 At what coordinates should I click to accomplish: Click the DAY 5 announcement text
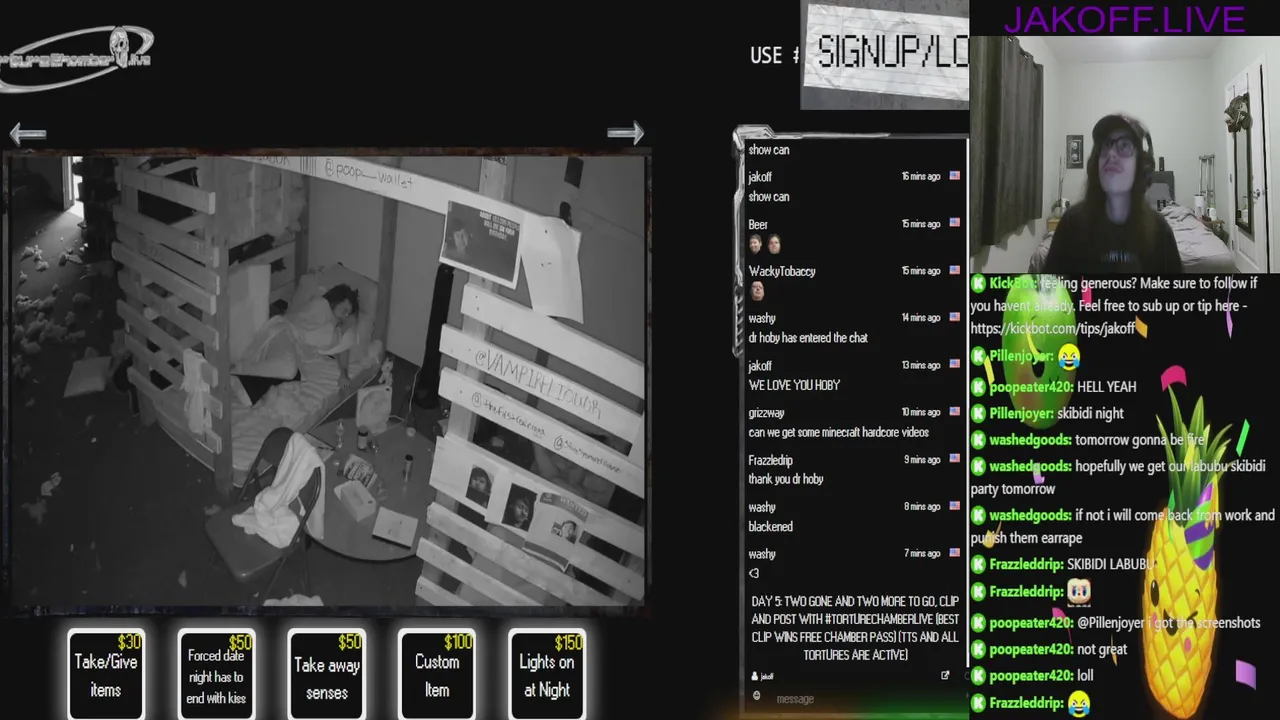click(855, 628)
